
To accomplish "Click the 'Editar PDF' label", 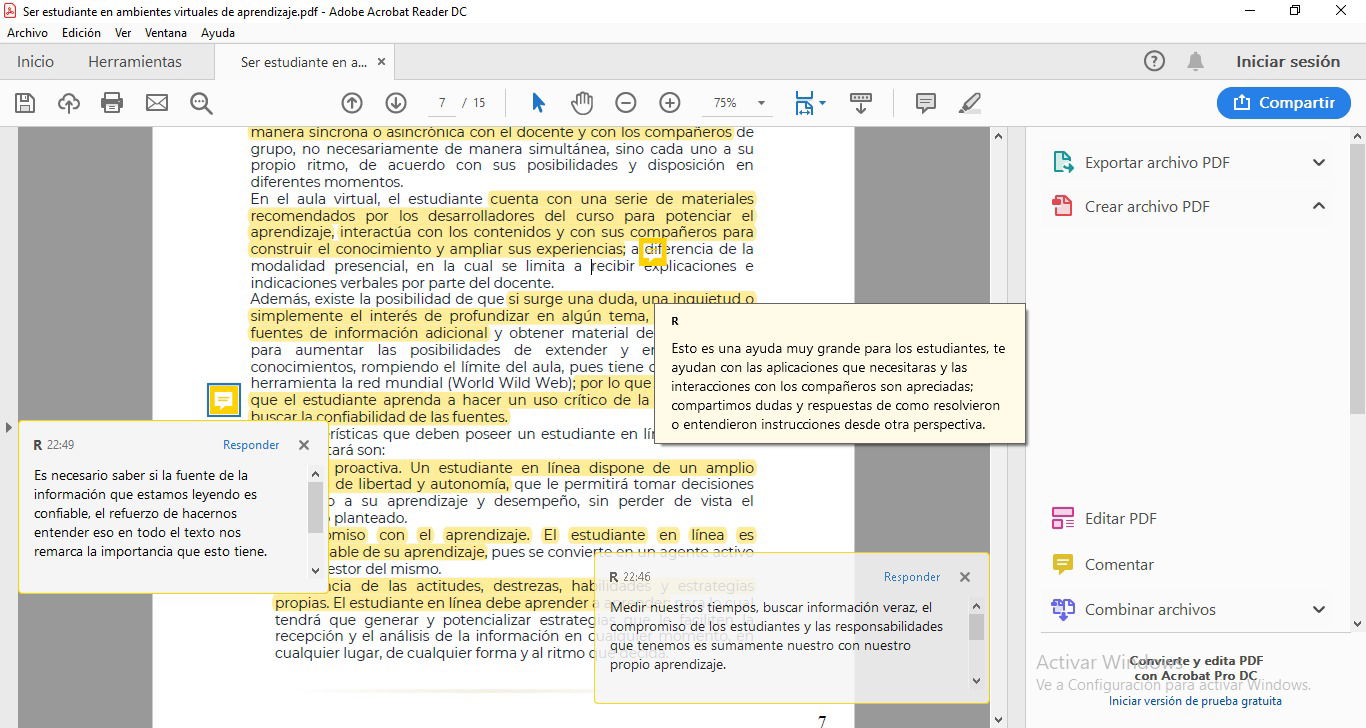I will [x=1121, y=518].
